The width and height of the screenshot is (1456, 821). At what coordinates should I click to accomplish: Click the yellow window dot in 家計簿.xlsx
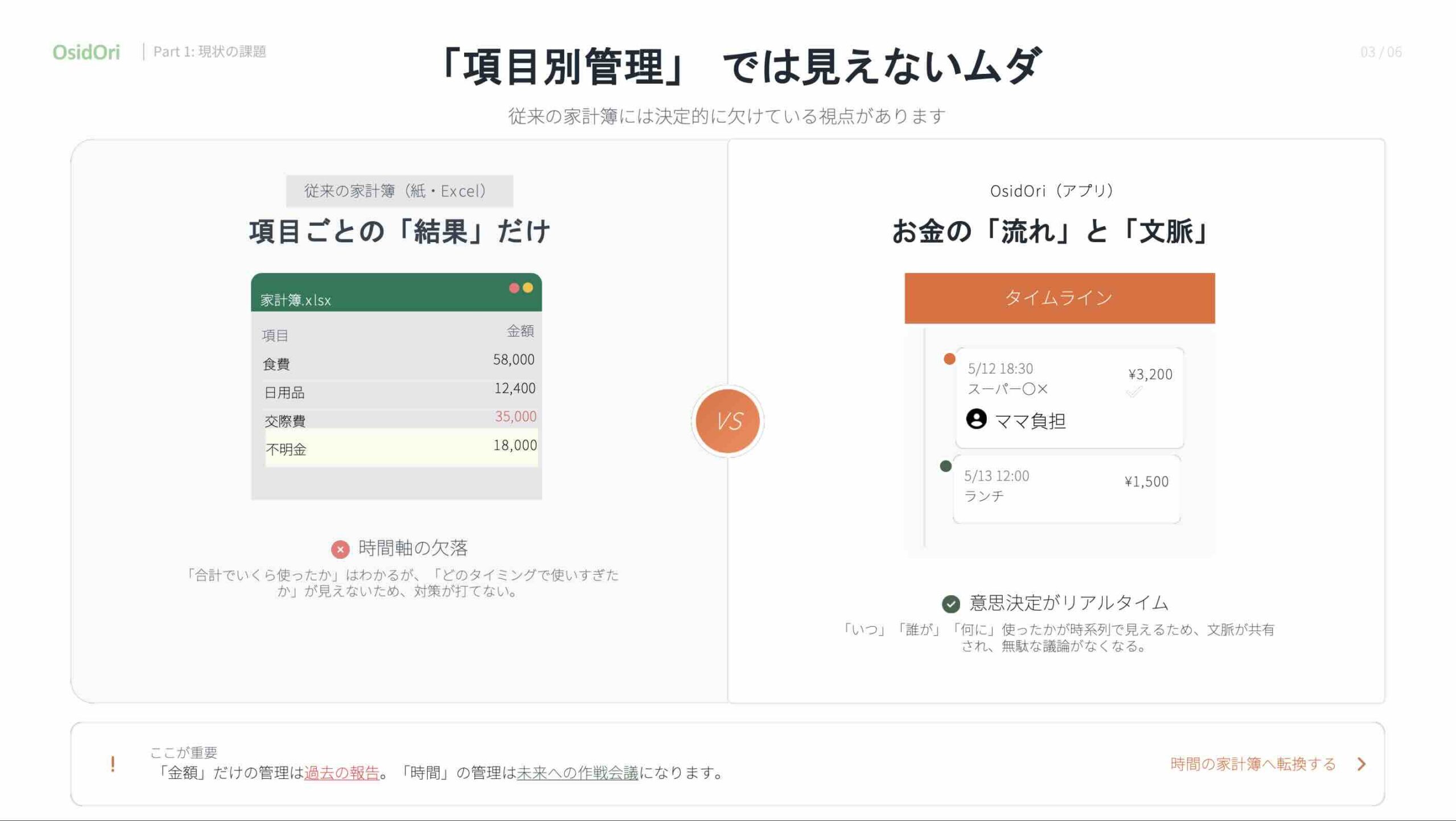tap(528, 288)
